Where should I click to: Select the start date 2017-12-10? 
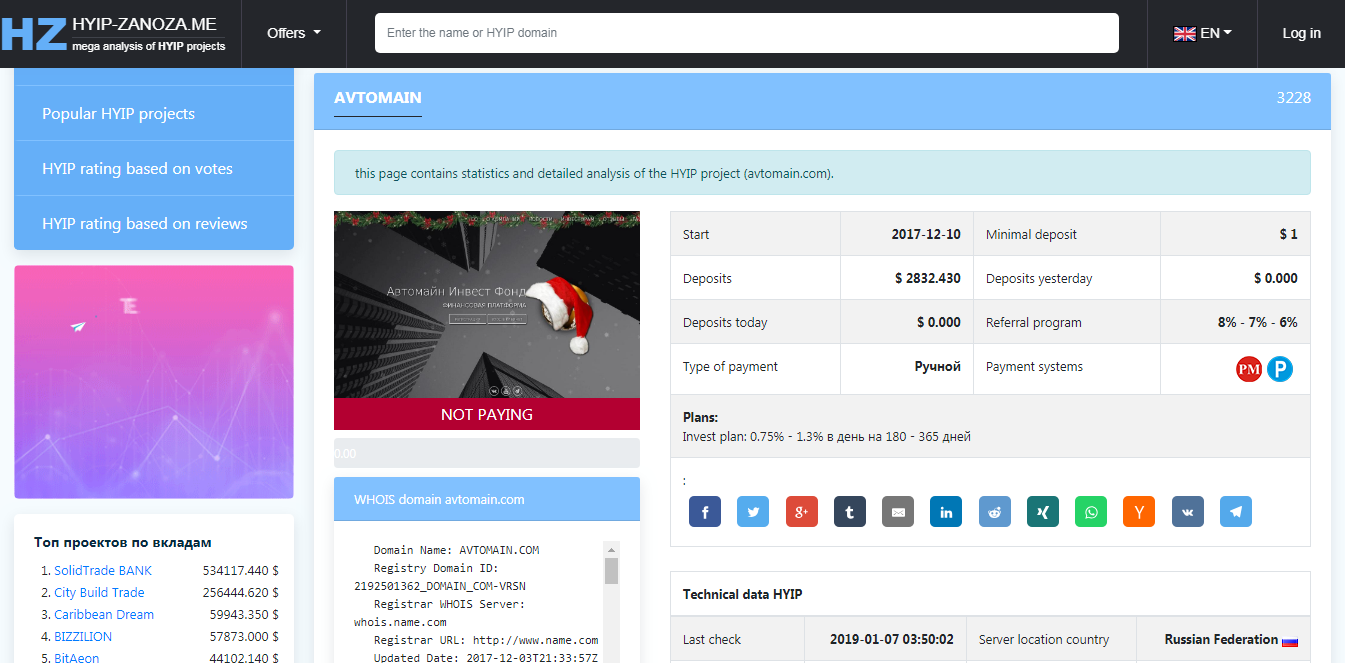click(926, 235)
